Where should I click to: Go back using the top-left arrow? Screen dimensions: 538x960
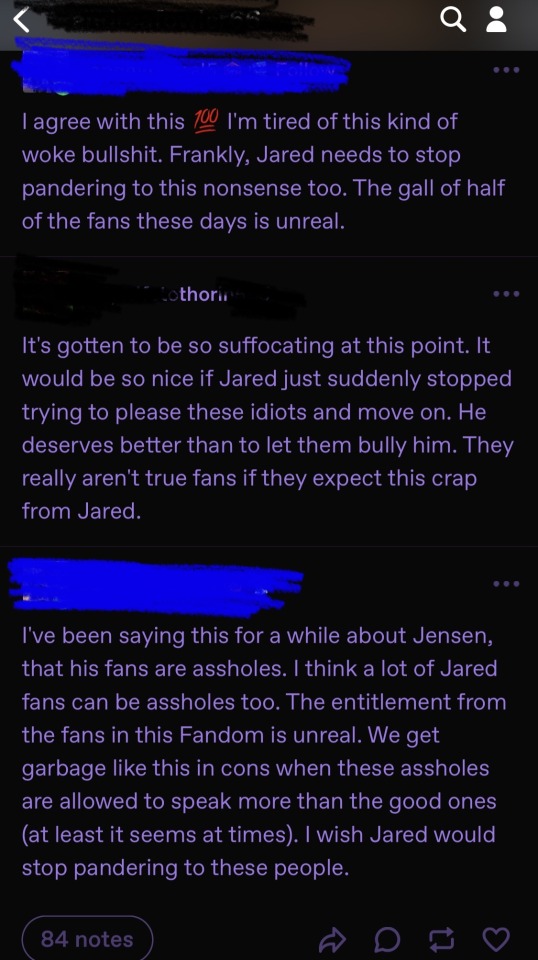coord(21,20)
